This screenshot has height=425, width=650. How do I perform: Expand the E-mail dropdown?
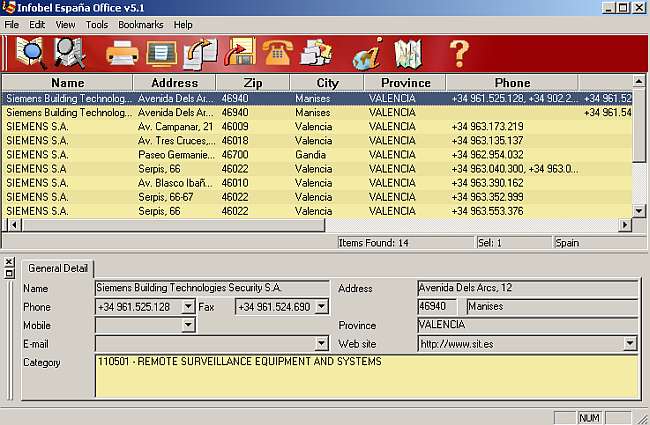click(x=321, y=343)
